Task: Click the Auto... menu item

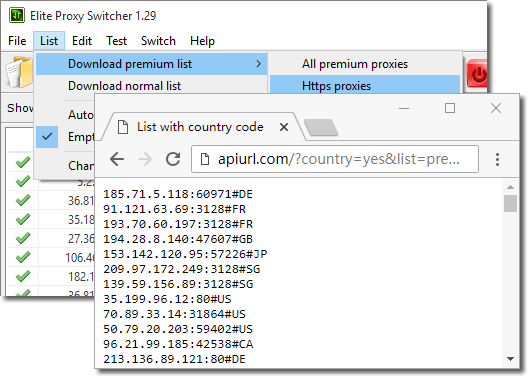Action: [x=65, y=114]
